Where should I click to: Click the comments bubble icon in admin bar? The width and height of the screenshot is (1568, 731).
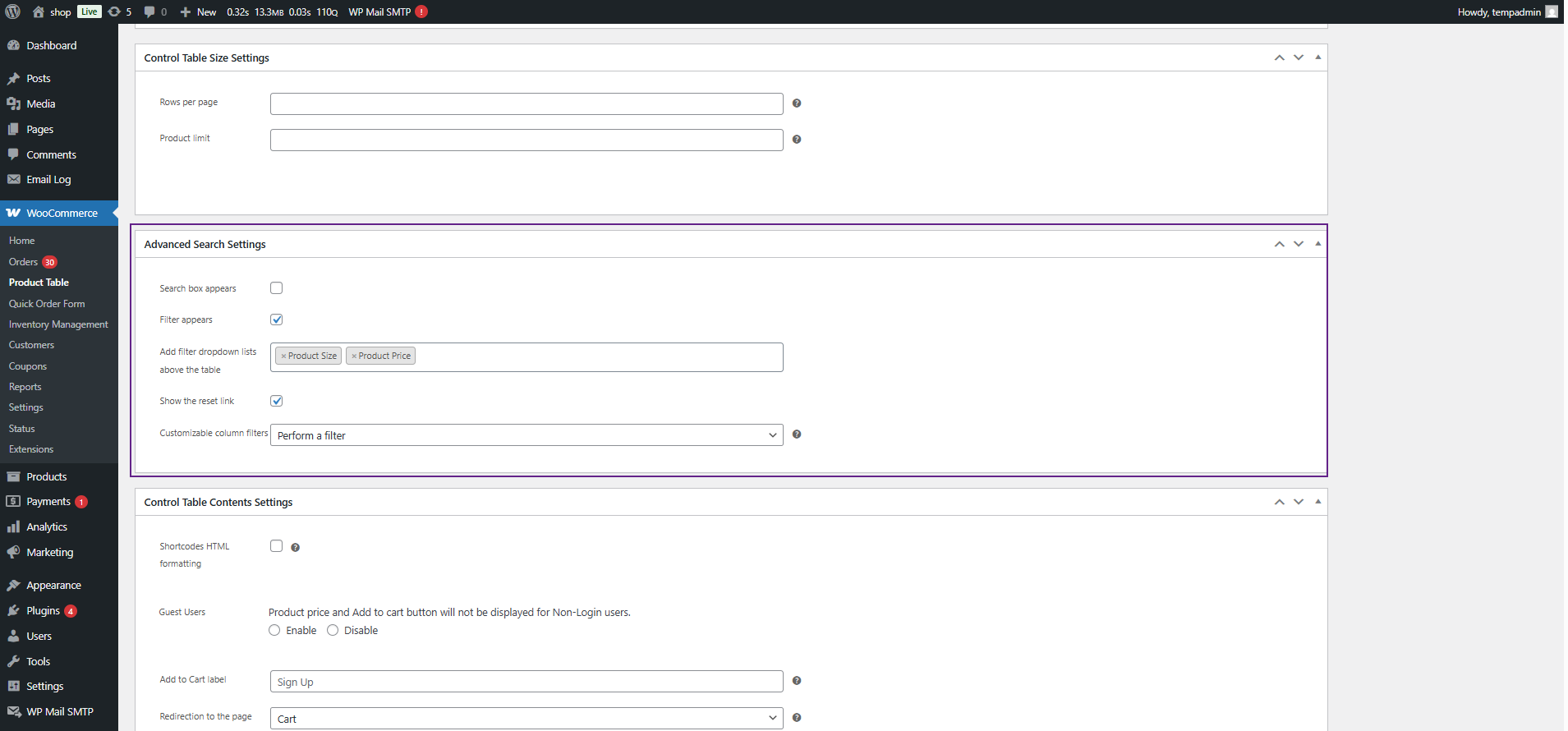[x=154, y=11]
